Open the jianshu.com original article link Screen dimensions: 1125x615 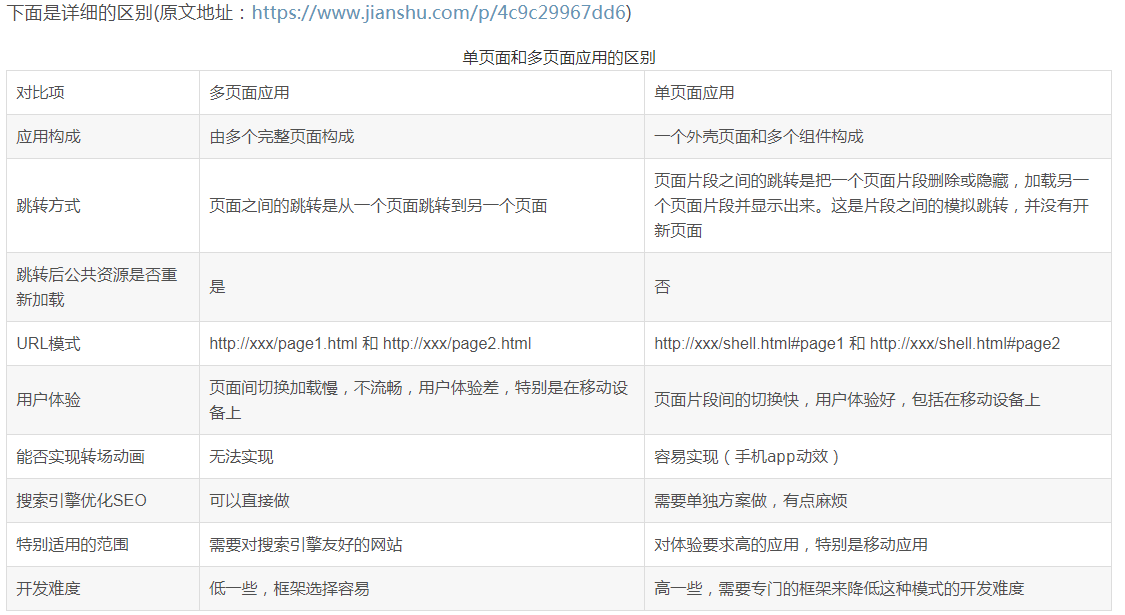click(438, 12)
